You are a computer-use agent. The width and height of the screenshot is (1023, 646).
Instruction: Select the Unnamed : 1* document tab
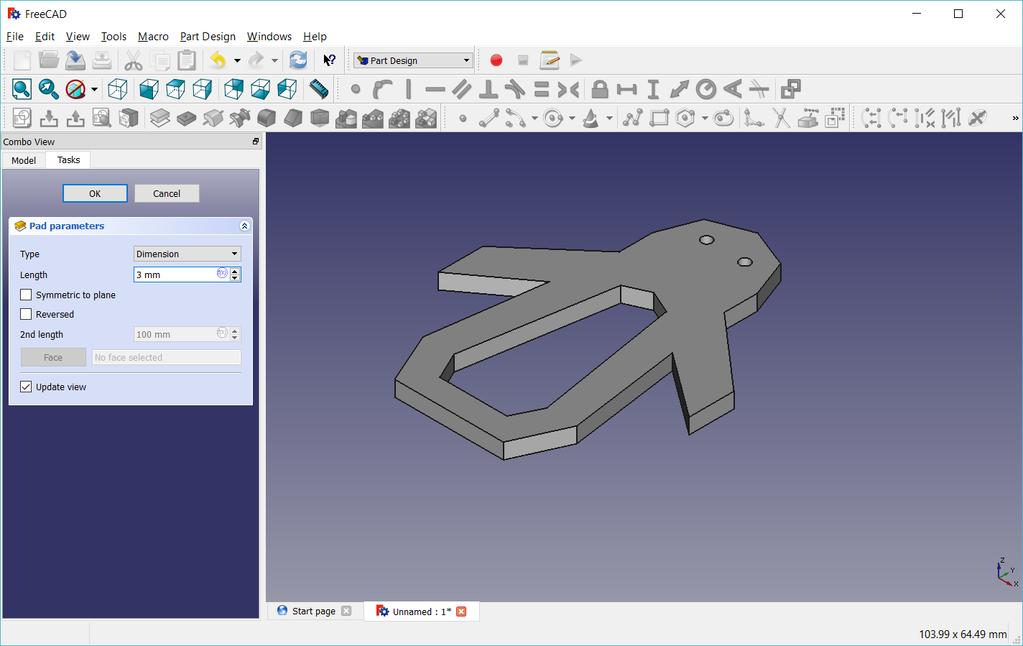point(421,611)
